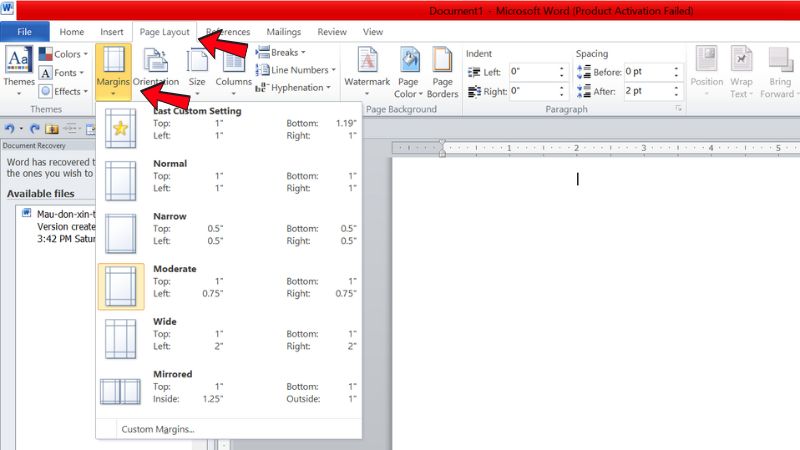This screenshot has height=450, width=800.
Task: Open the Hyphenation dropdown
Action: point(293,87)
